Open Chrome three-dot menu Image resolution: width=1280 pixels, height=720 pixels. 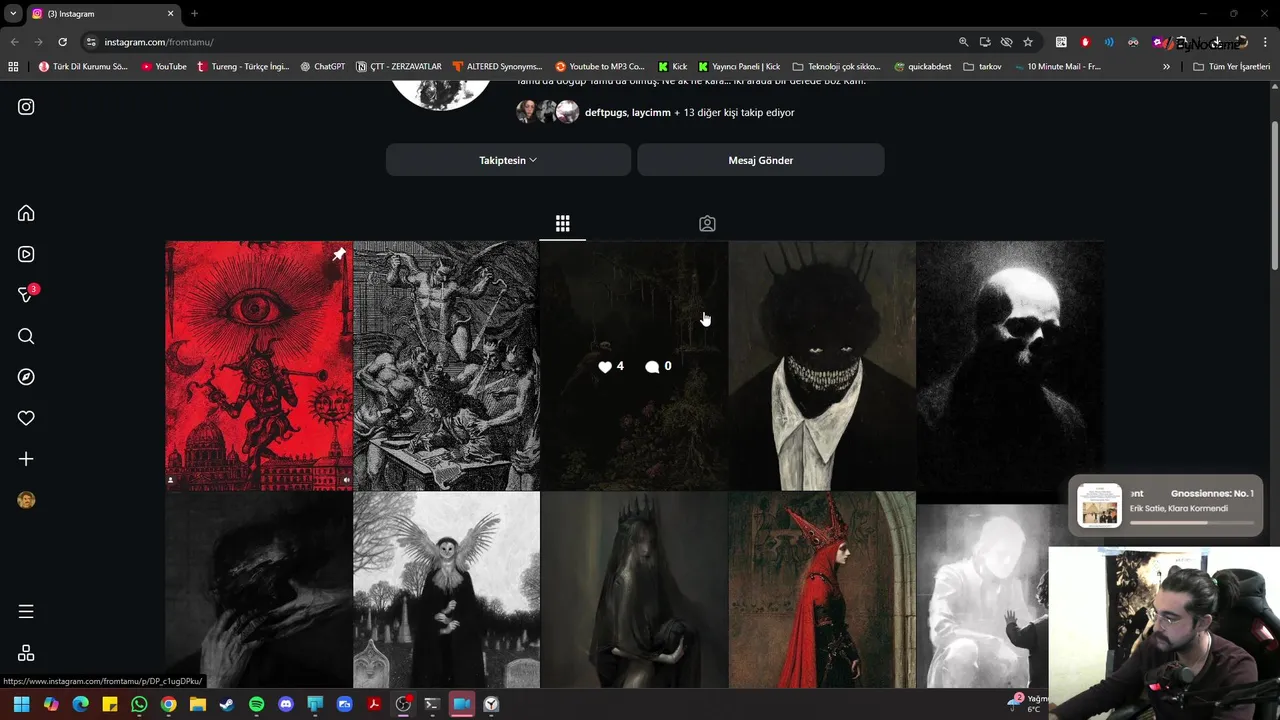coord(1266,42)
